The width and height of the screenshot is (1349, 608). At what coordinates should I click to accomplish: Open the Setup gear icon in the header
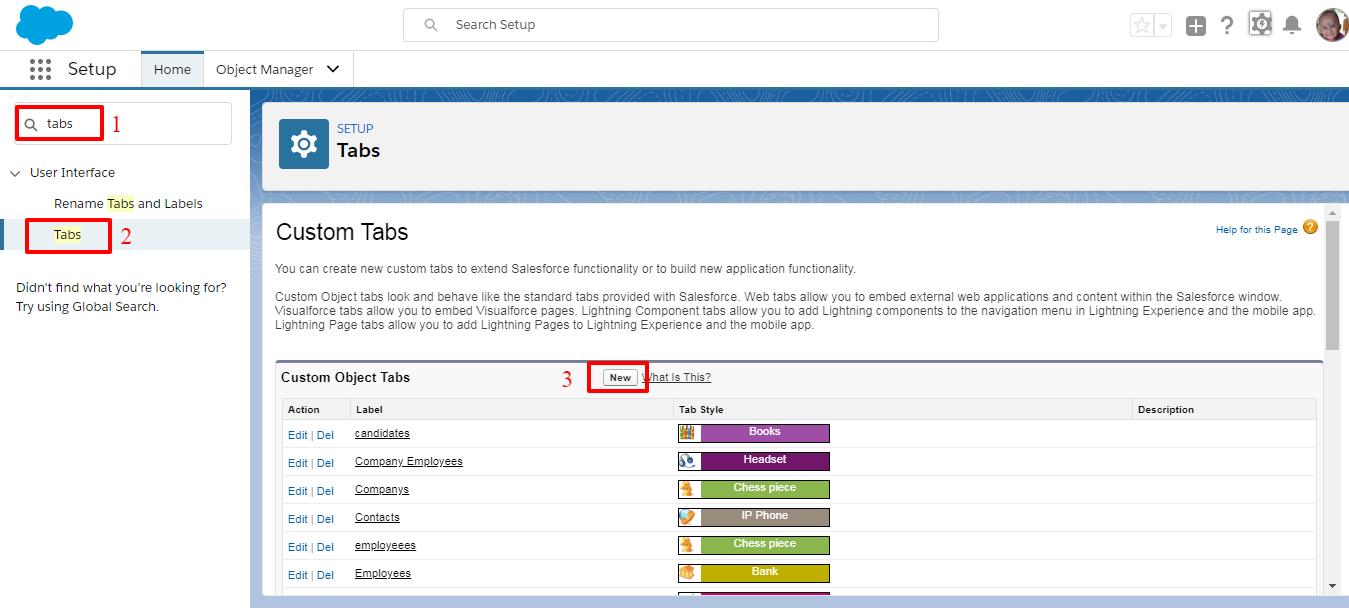(x=1260, y=24)
